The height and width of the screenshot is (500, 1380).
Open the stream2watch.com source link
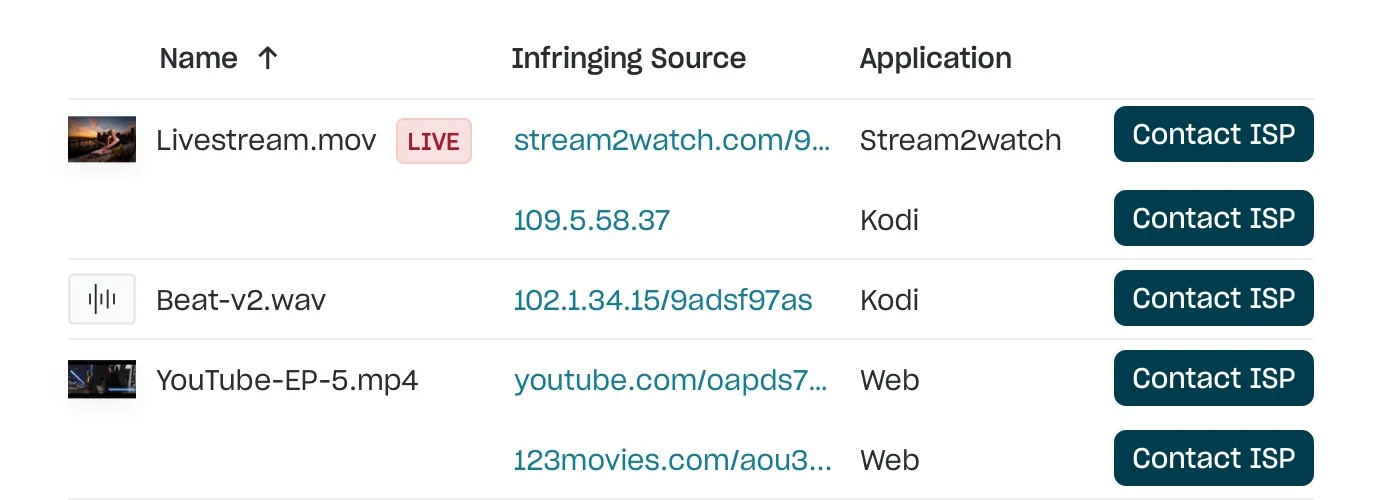[x=672, y=140]
